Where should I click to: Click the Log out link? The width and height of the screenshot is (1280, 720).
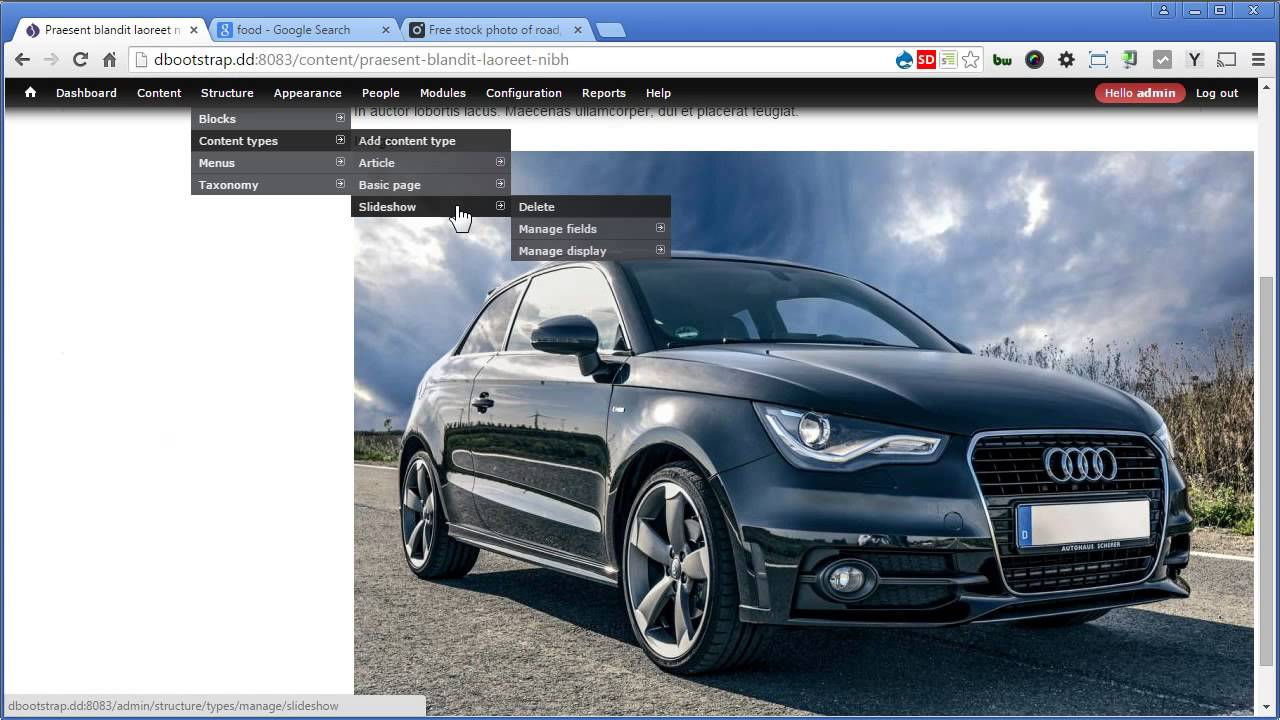click(1217, 93)
